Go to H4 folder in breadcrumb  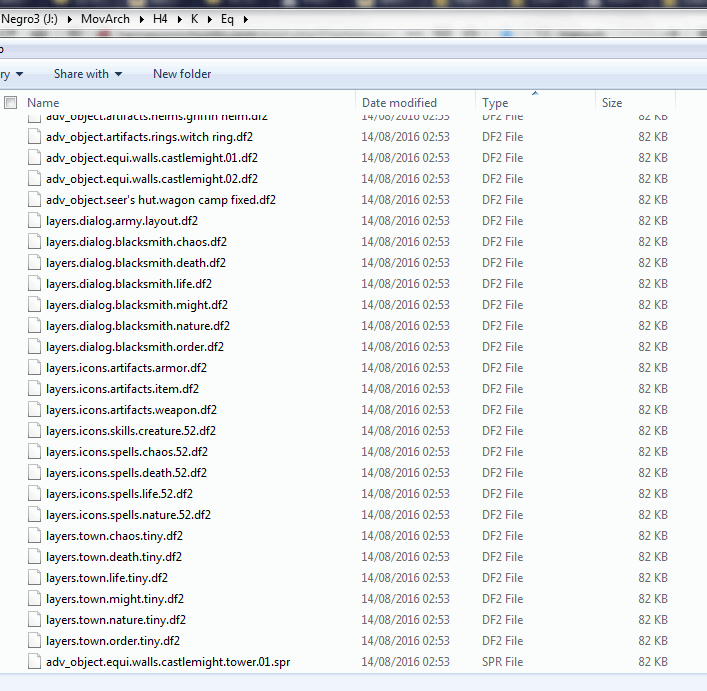(x=160, y=19)
